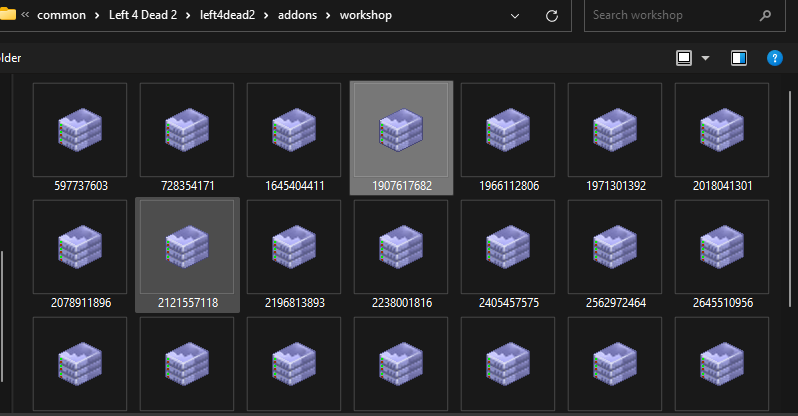Select the 2121557118 addon file icon
Viewport: 798px width, 416px height.
[x=187, y=247]
